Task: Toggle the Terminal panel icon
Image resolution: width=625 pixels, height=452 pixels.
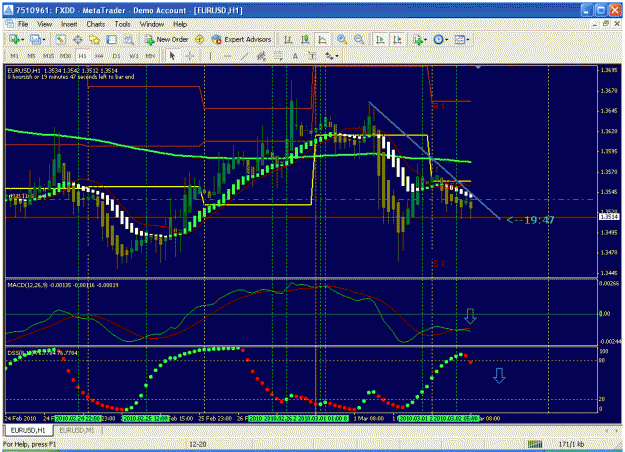Action: pyautogui.click(x=112, y=39)
